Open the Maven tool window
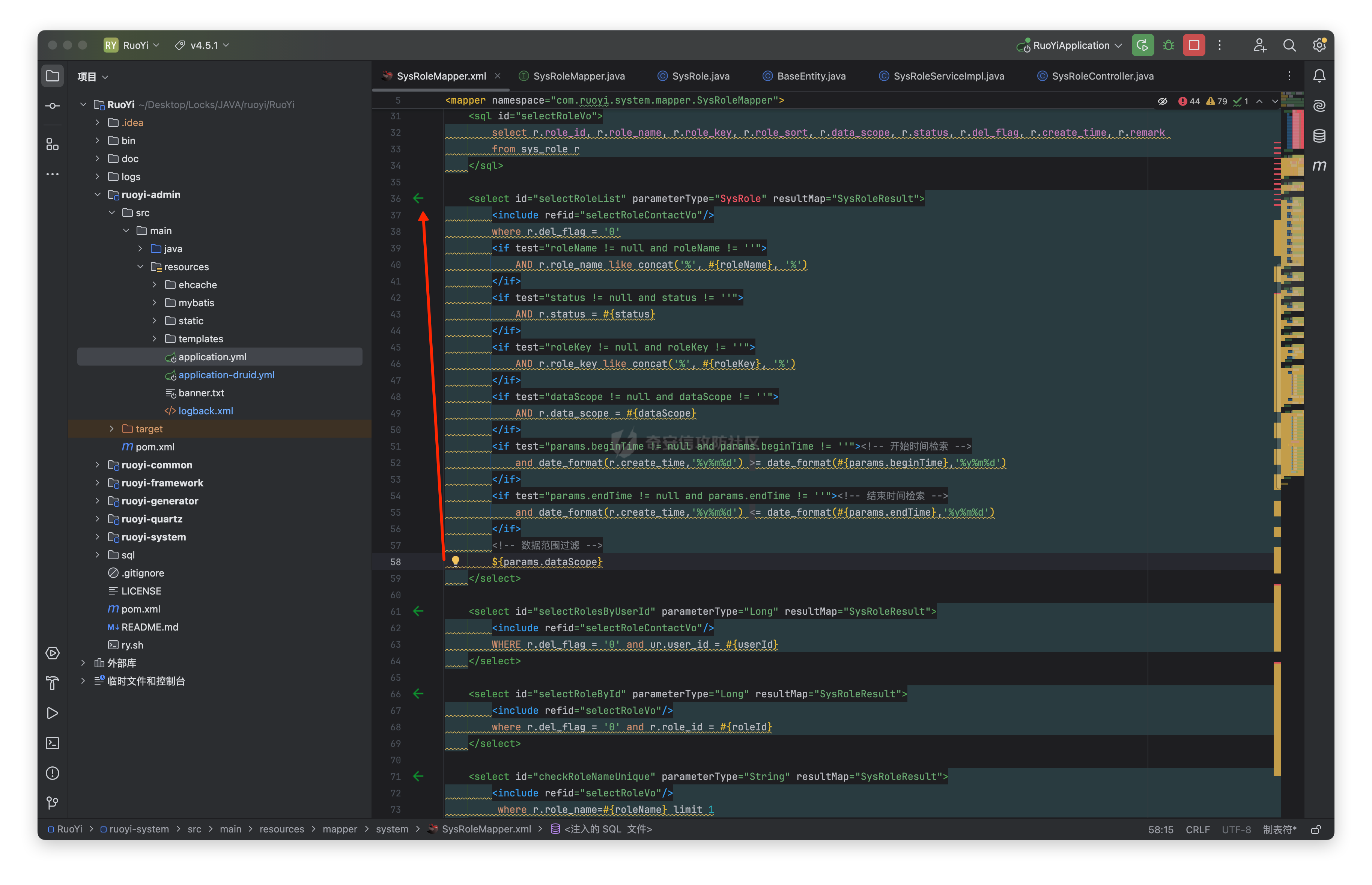 1319,166
